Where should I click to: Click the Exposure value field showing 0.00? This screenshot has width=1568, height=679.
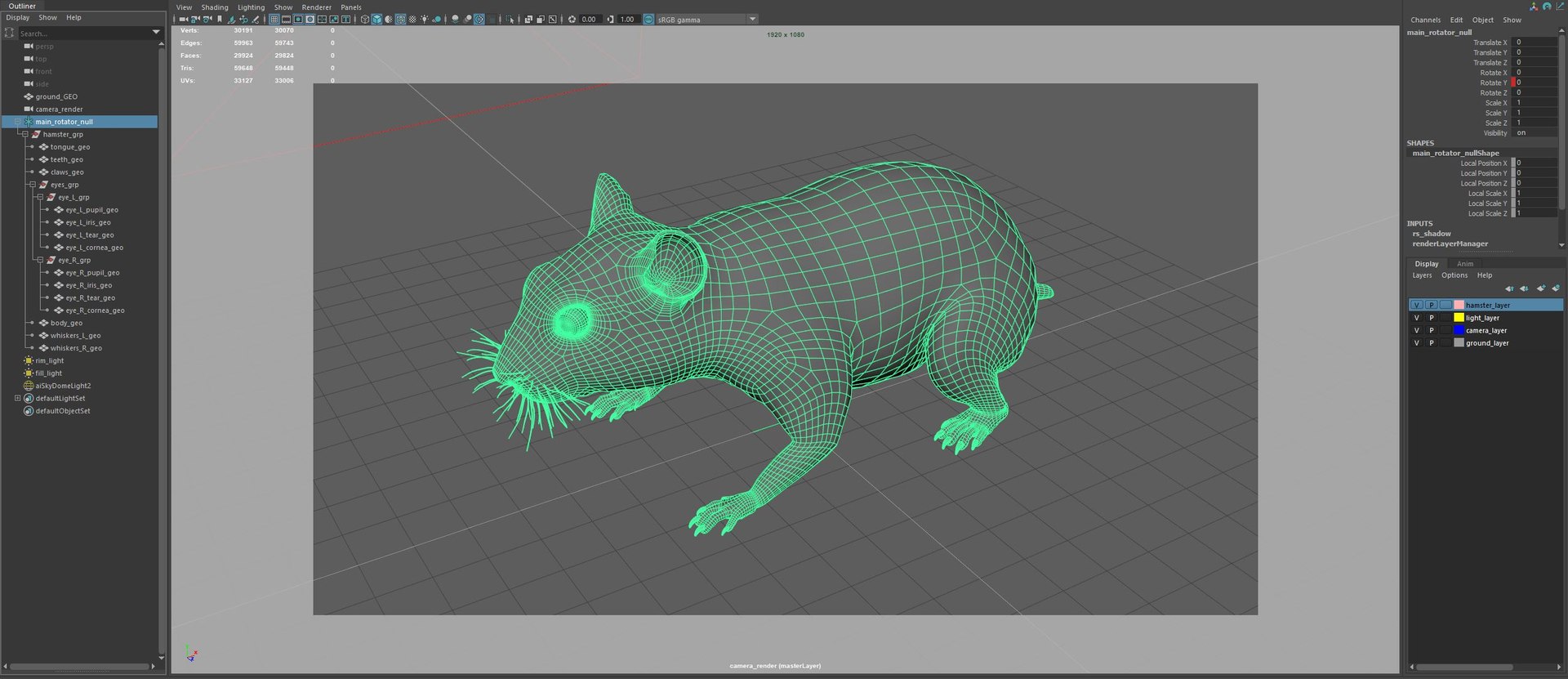[x=590, y=19]
